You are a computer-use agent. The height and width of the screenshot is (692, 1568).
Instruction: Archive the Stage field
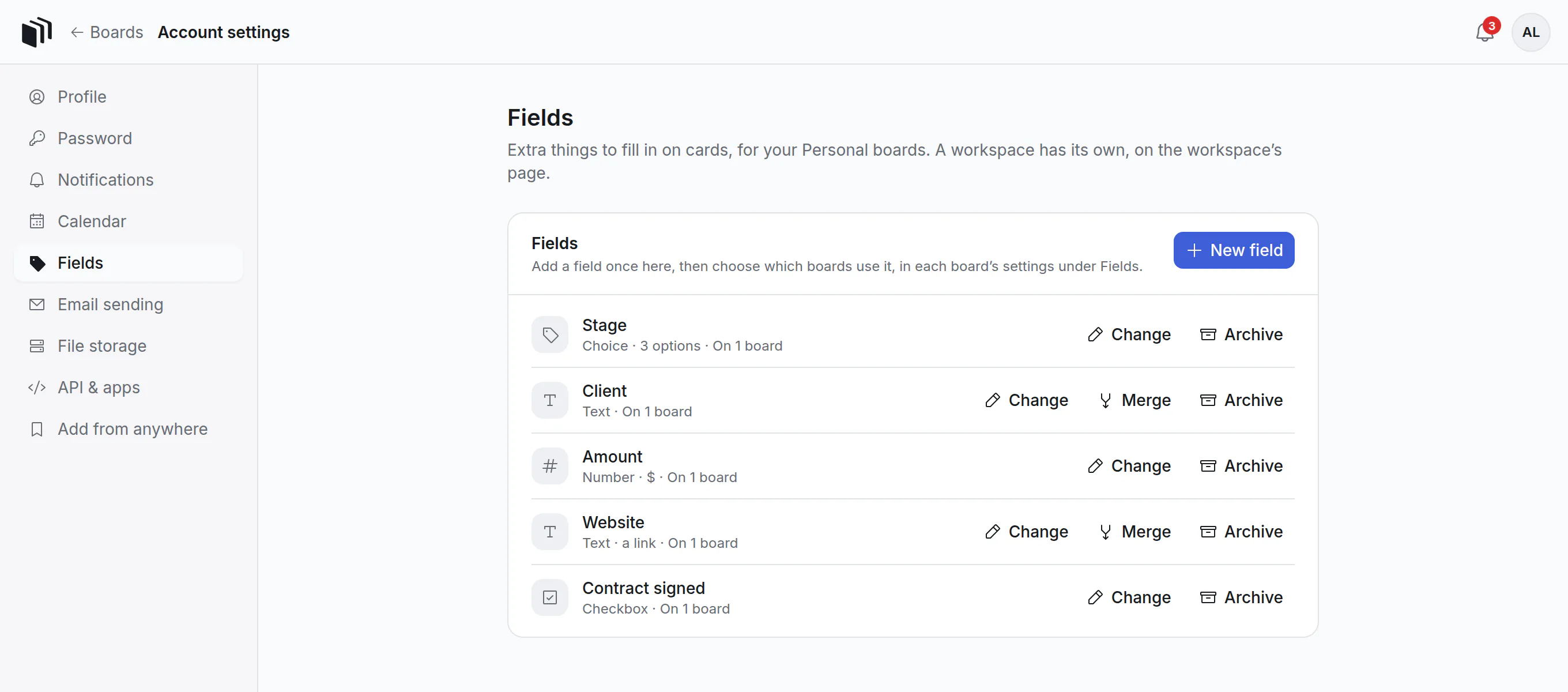pyautogui.click(x=1241, y=334)
